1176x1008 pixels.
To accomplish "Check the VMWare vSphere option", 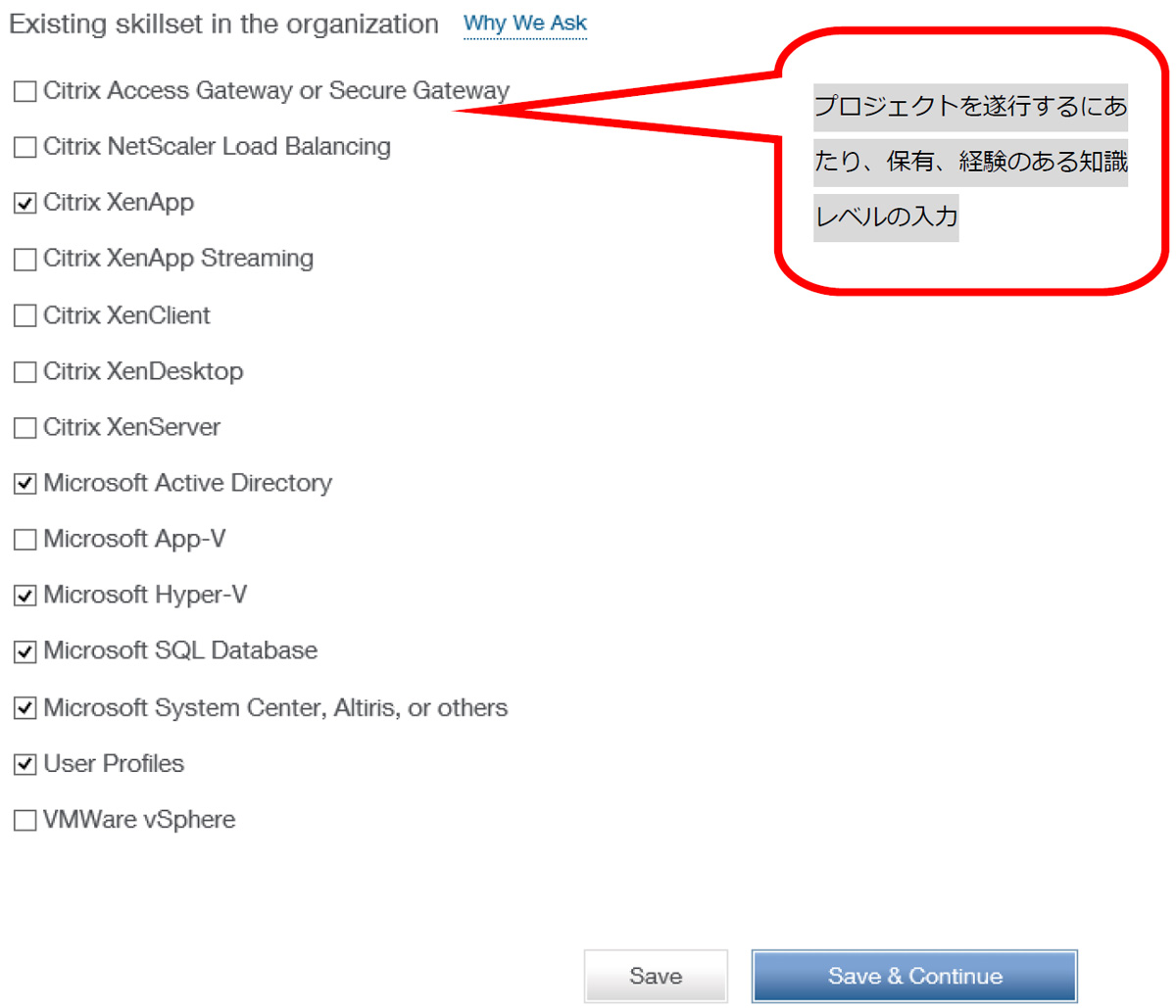I will [x=24, y=821].
